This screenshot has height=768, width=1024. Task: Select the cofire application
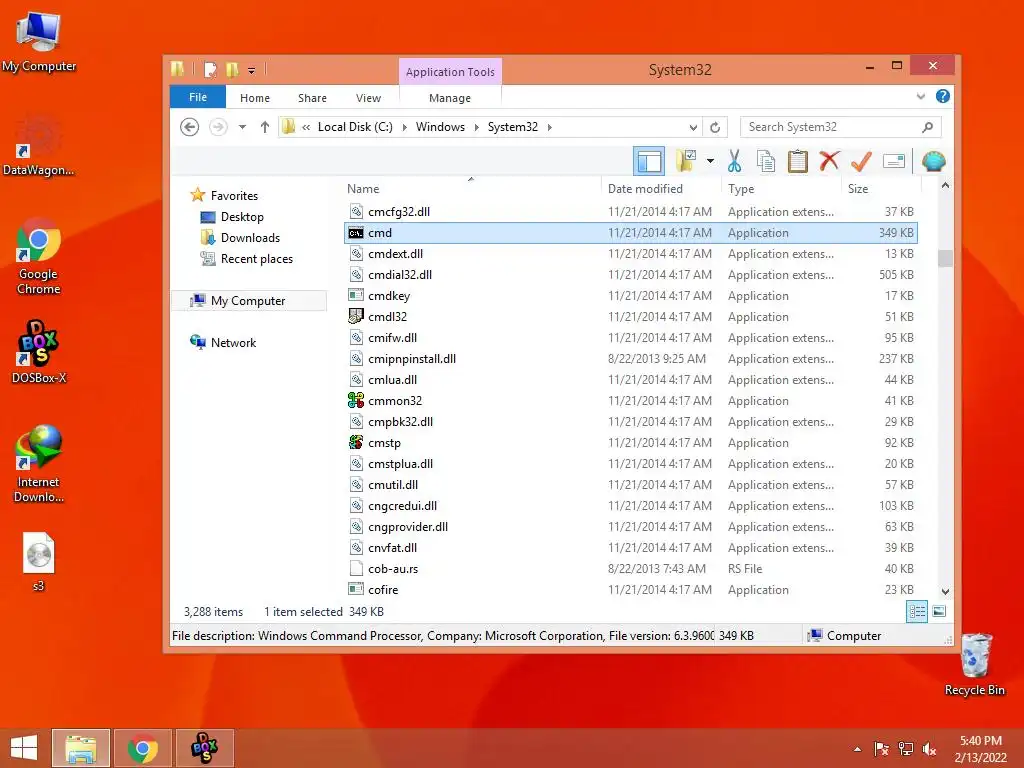coord(630,590)
